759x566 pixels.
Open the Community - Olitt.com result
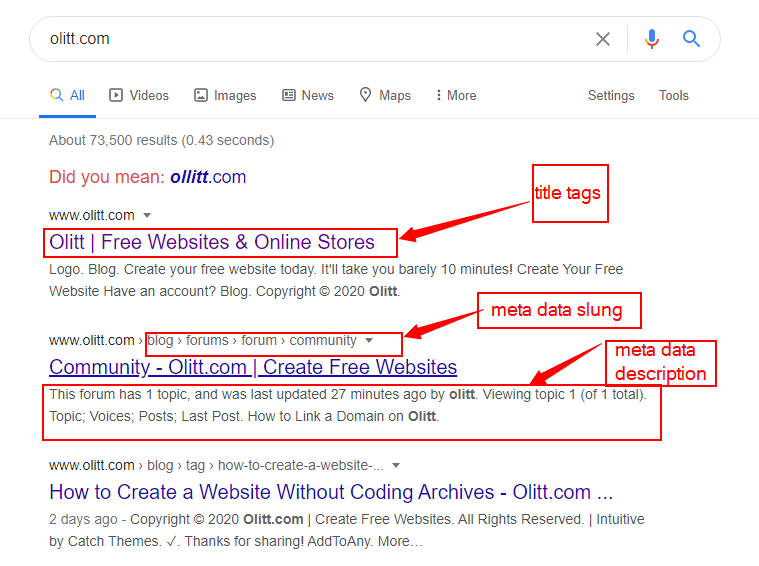click(x=253, y=367)
